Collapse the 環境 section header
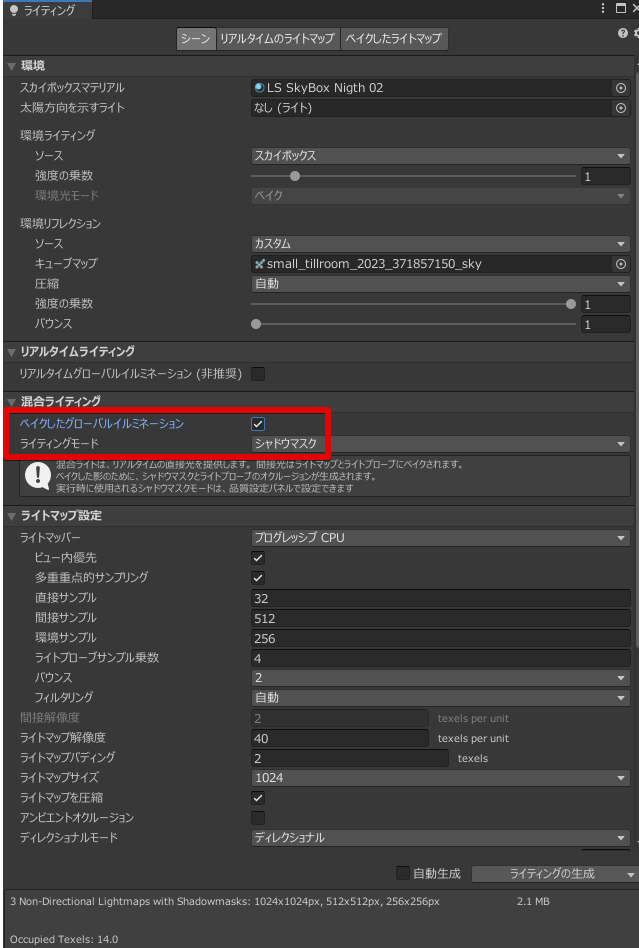This screenshot has height=948, width=639. pyautogui.click(x=33, y=66)
